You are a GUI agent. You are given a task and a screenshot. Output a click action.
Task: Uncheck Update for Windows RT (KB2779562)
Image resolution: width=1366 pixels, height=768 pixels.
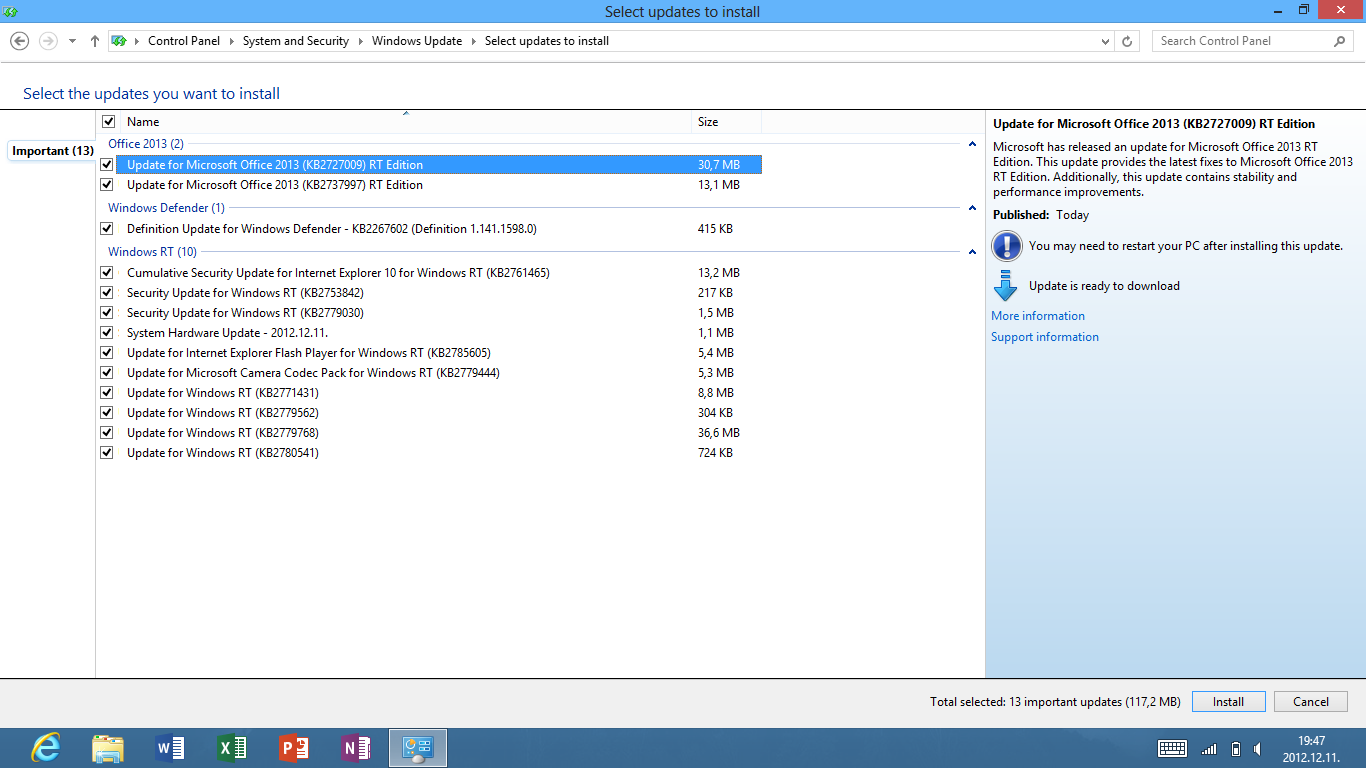tap(107, 413)
